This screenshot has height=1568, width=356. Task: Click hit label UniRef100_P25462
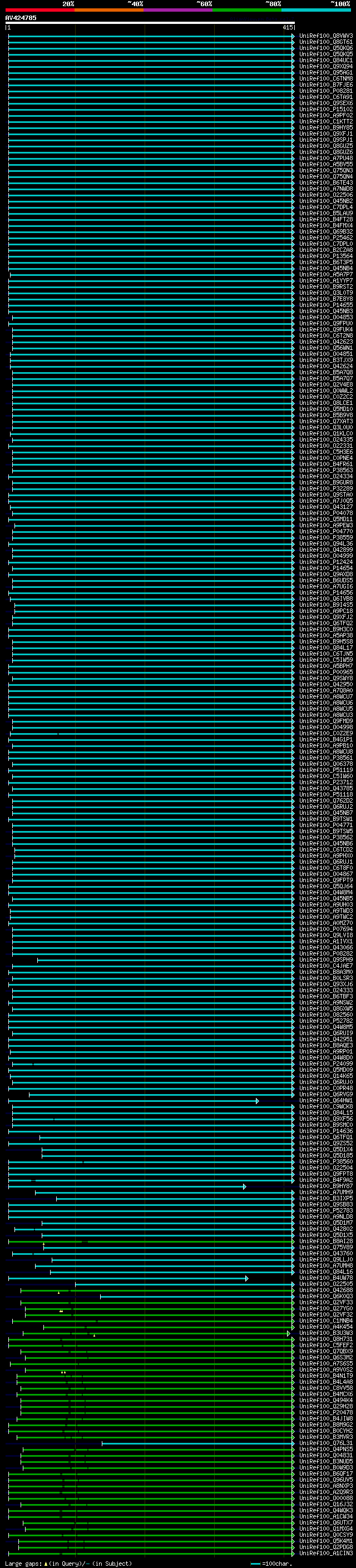point(325,238)
